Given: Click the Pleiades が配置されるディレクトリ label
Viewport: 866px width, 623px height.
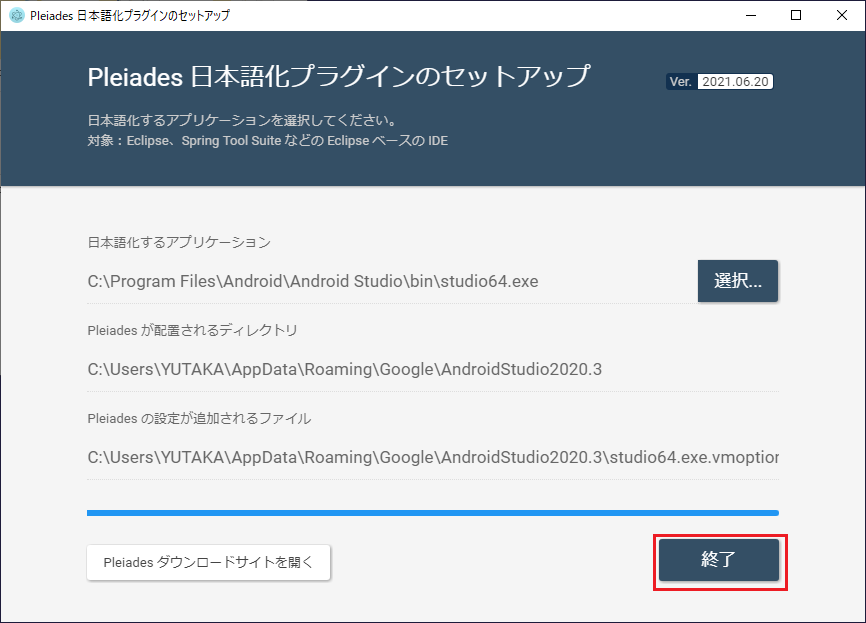Looking at the screenshot, I should [192, 330].
